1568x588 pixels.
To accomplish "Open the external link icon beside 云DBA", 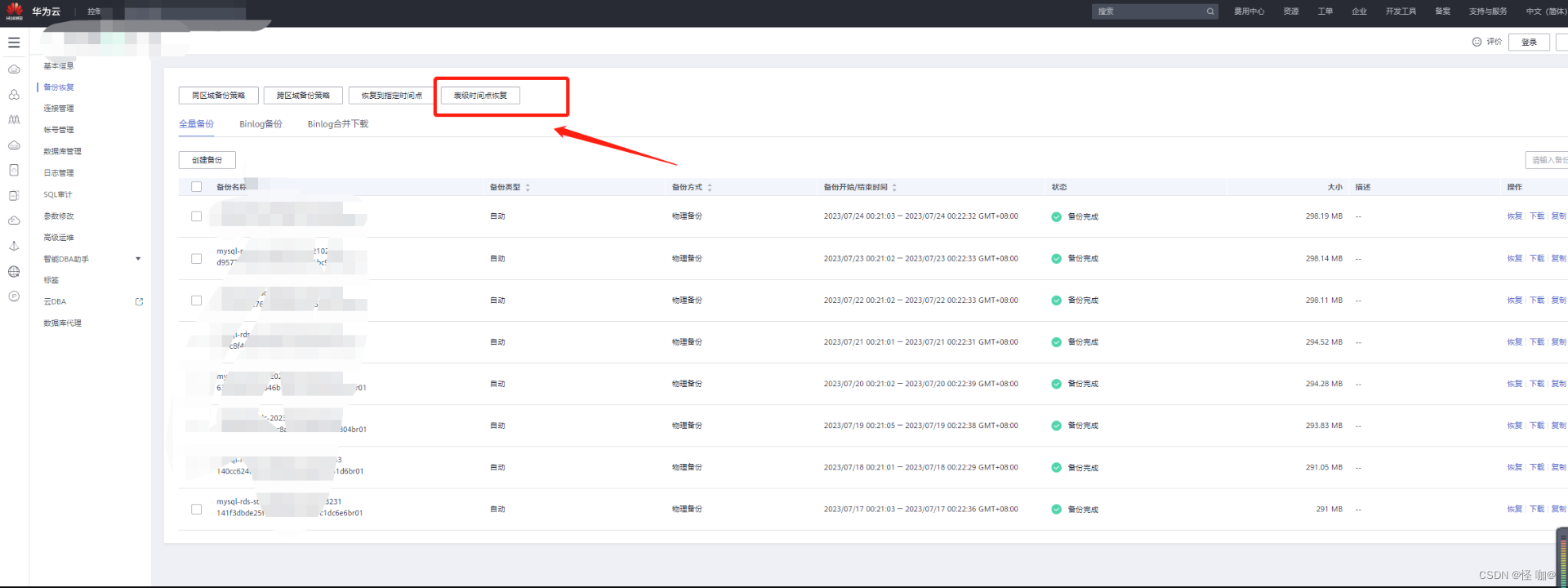I will tap(139, 301).
